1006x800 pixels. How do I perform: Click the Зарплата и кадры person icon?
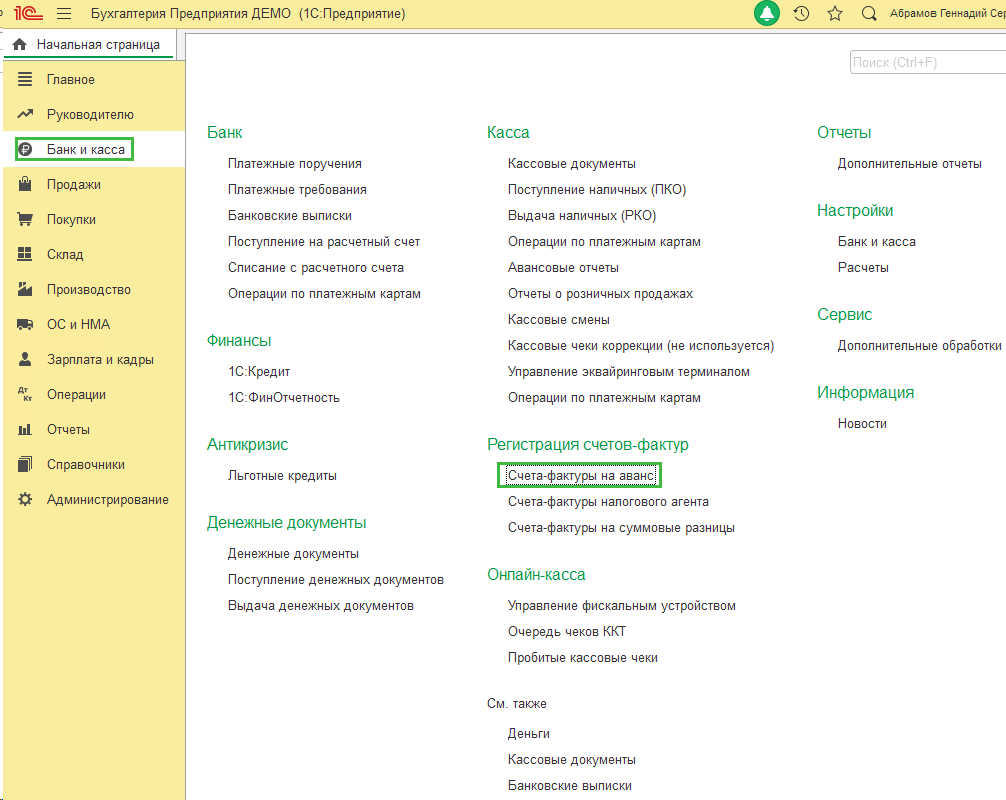25,359
